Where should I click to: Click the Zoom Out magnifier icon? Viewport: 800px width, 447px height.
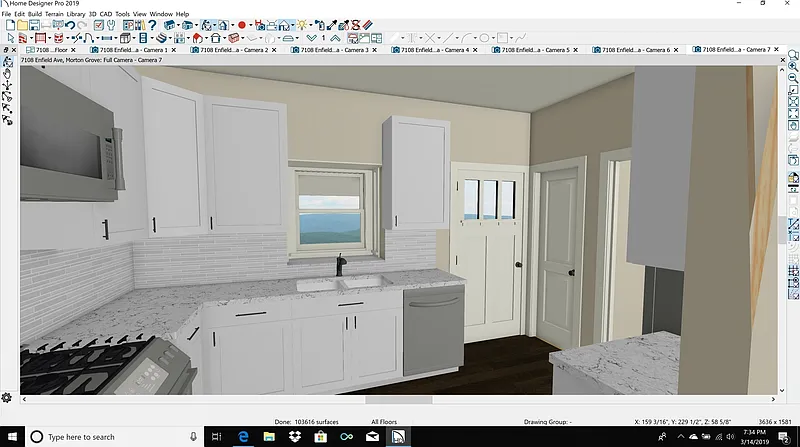(793, 78)
